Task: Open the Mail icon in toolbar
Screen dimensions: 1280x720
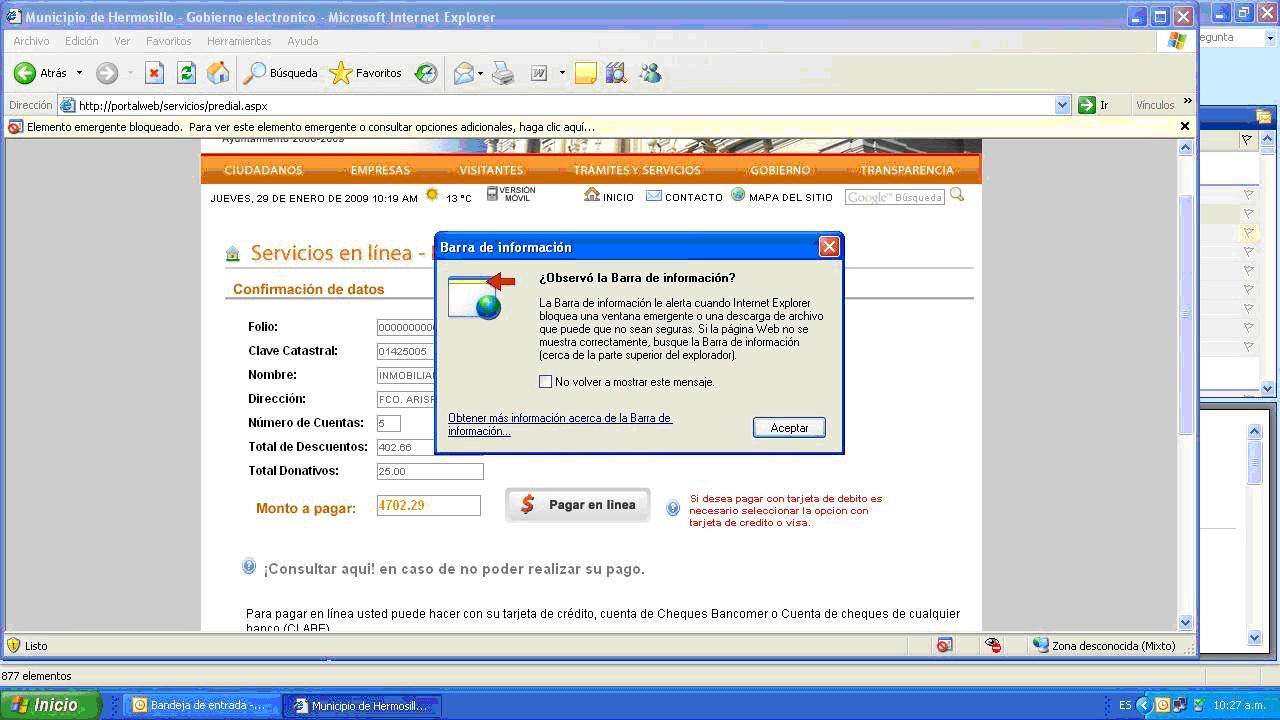Action: pyautogui.click(x=463, y=73)
